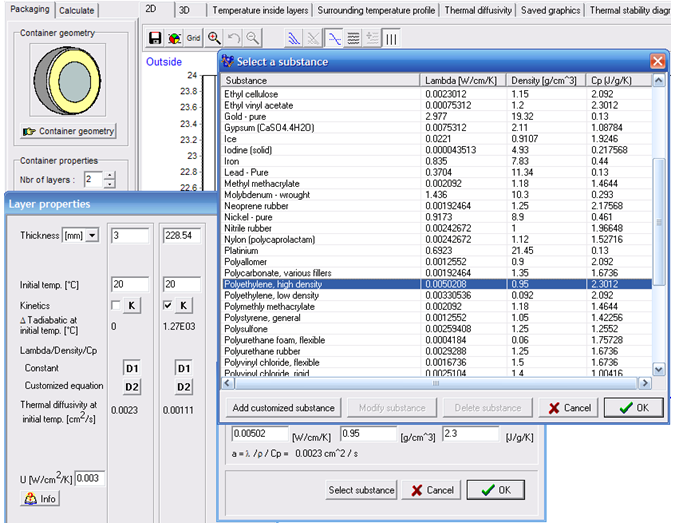The width and height of the screenshot is (673, 528).
Task: Click the container geometry preview image
Action: [67, 80]
